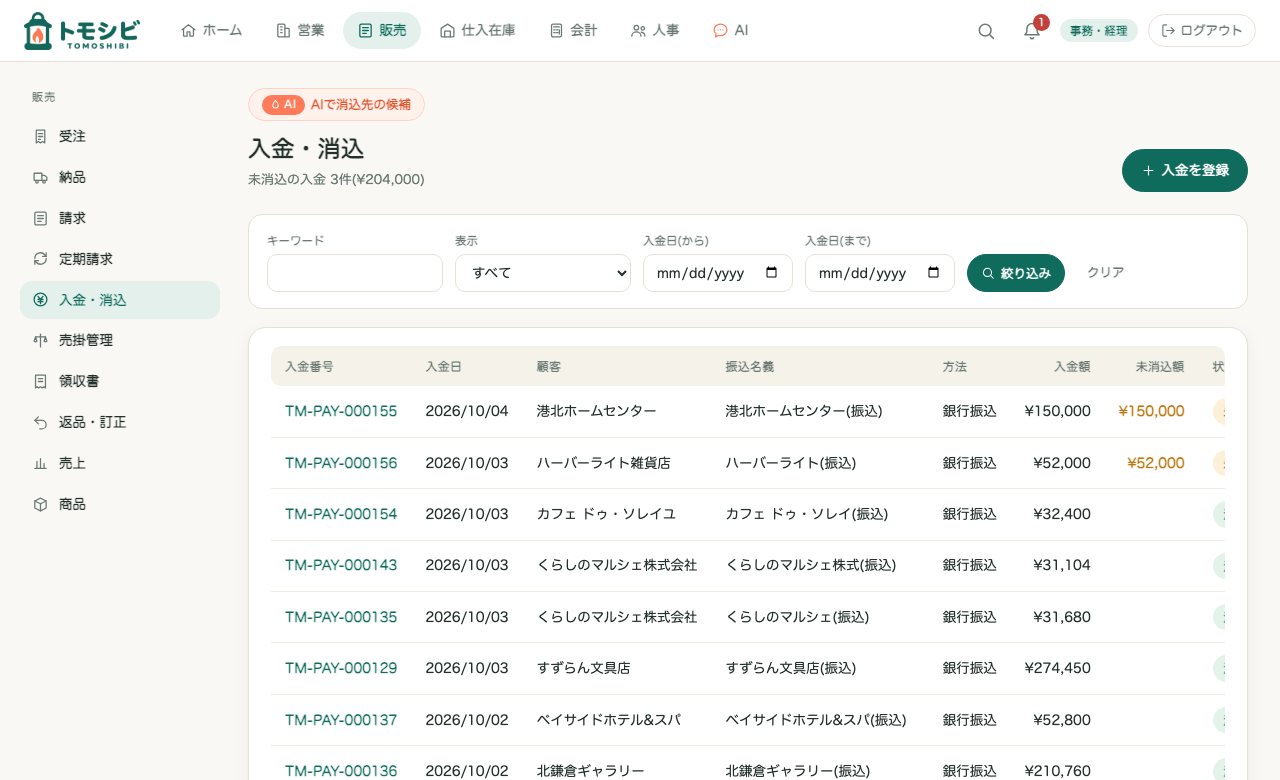
Task: Click the 入金・消込 yen icon
Action: point(40,300)
